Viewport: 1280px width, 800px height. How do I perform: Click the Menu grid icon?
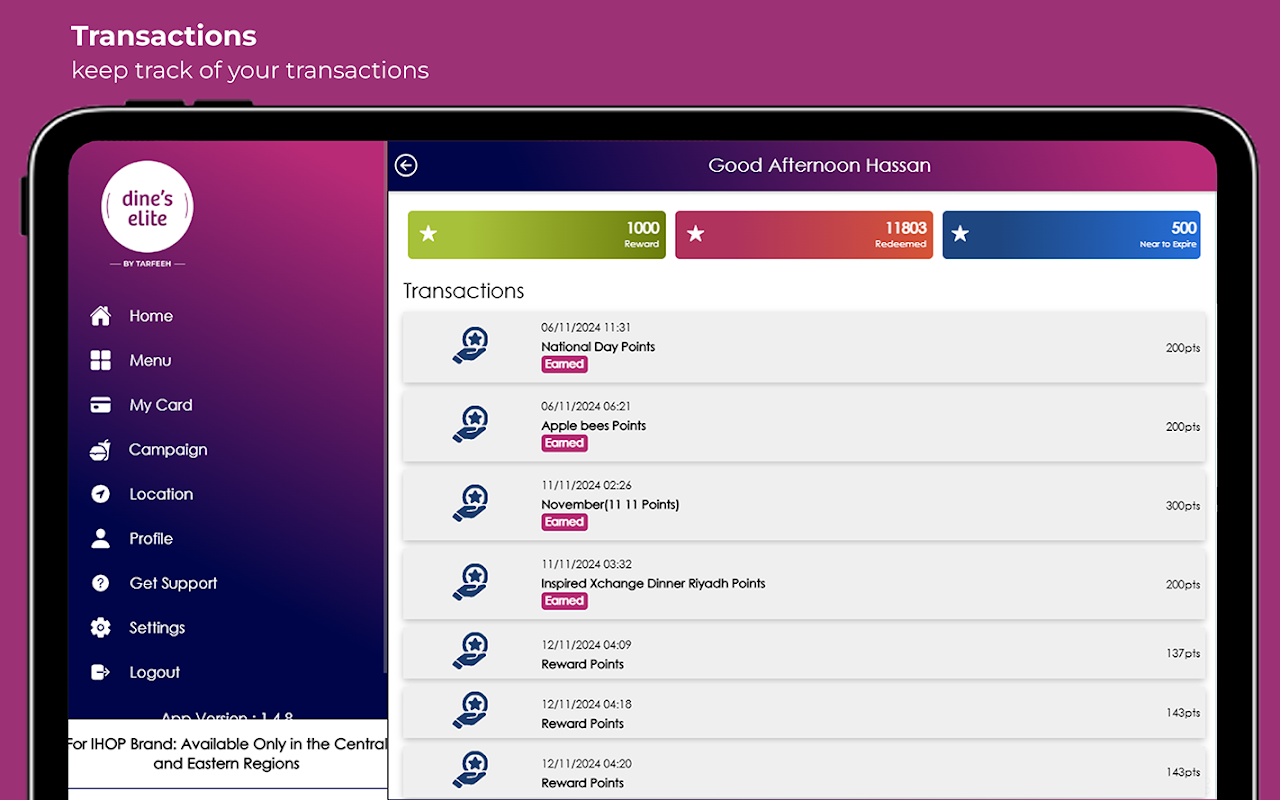point(101,361)
